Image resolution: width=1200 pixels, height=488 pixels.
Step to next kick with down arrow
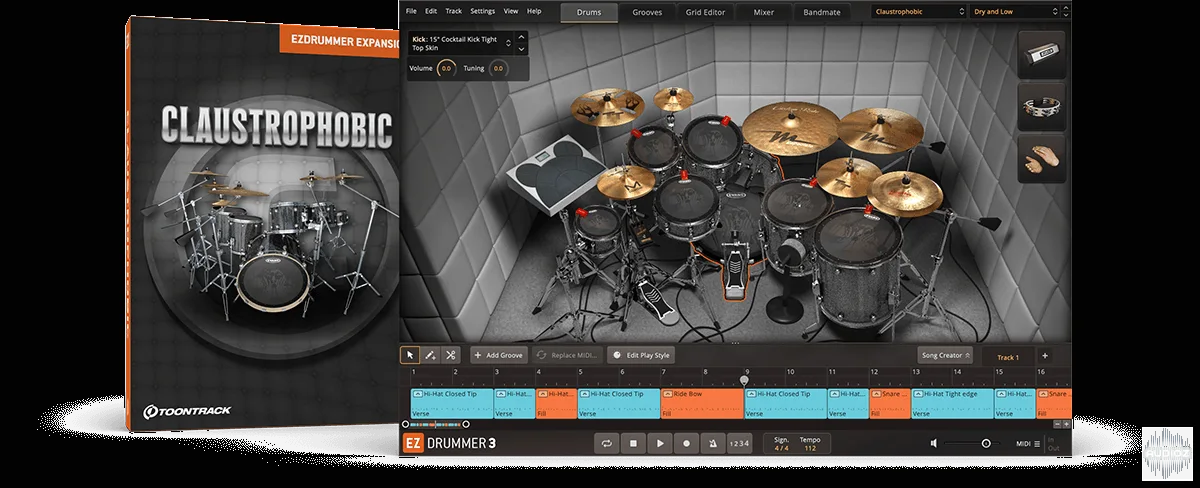(x=521, y=48)
